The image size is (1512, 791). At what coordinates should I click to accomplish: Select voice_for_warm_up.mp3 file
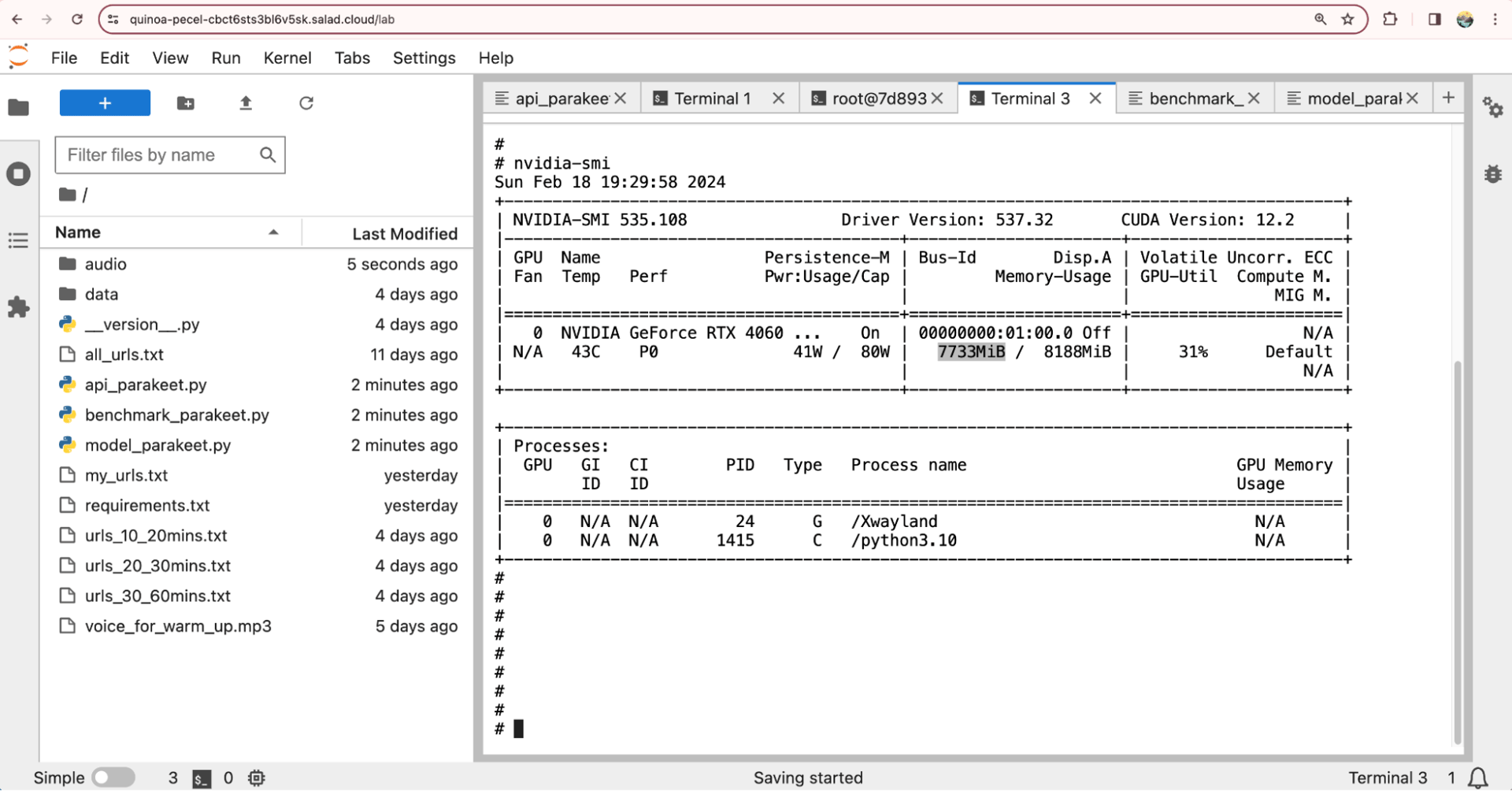pyautogui.click(x=257, y=626)
